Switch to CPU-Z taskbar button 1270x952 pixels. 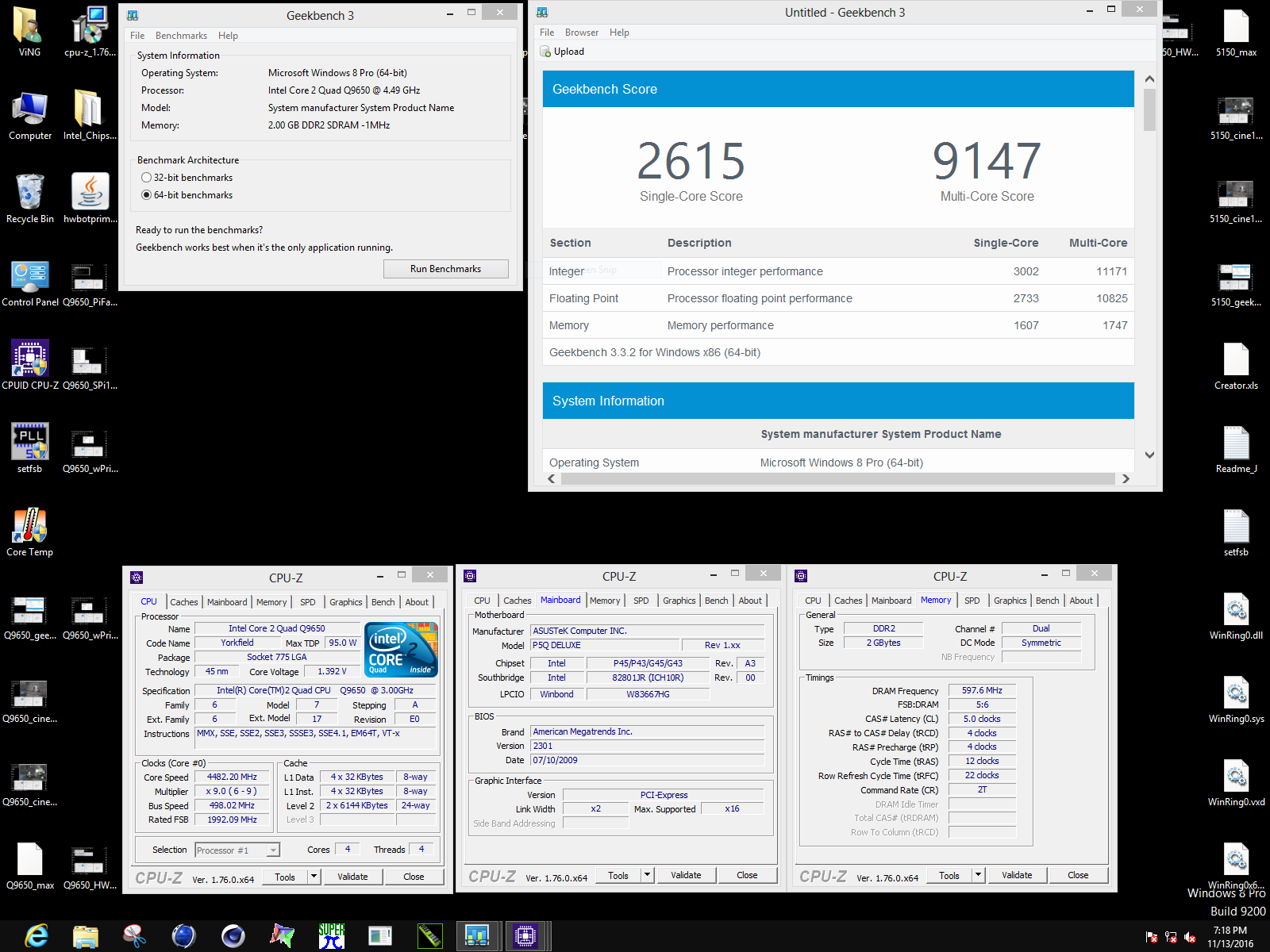tap(525, 936)
